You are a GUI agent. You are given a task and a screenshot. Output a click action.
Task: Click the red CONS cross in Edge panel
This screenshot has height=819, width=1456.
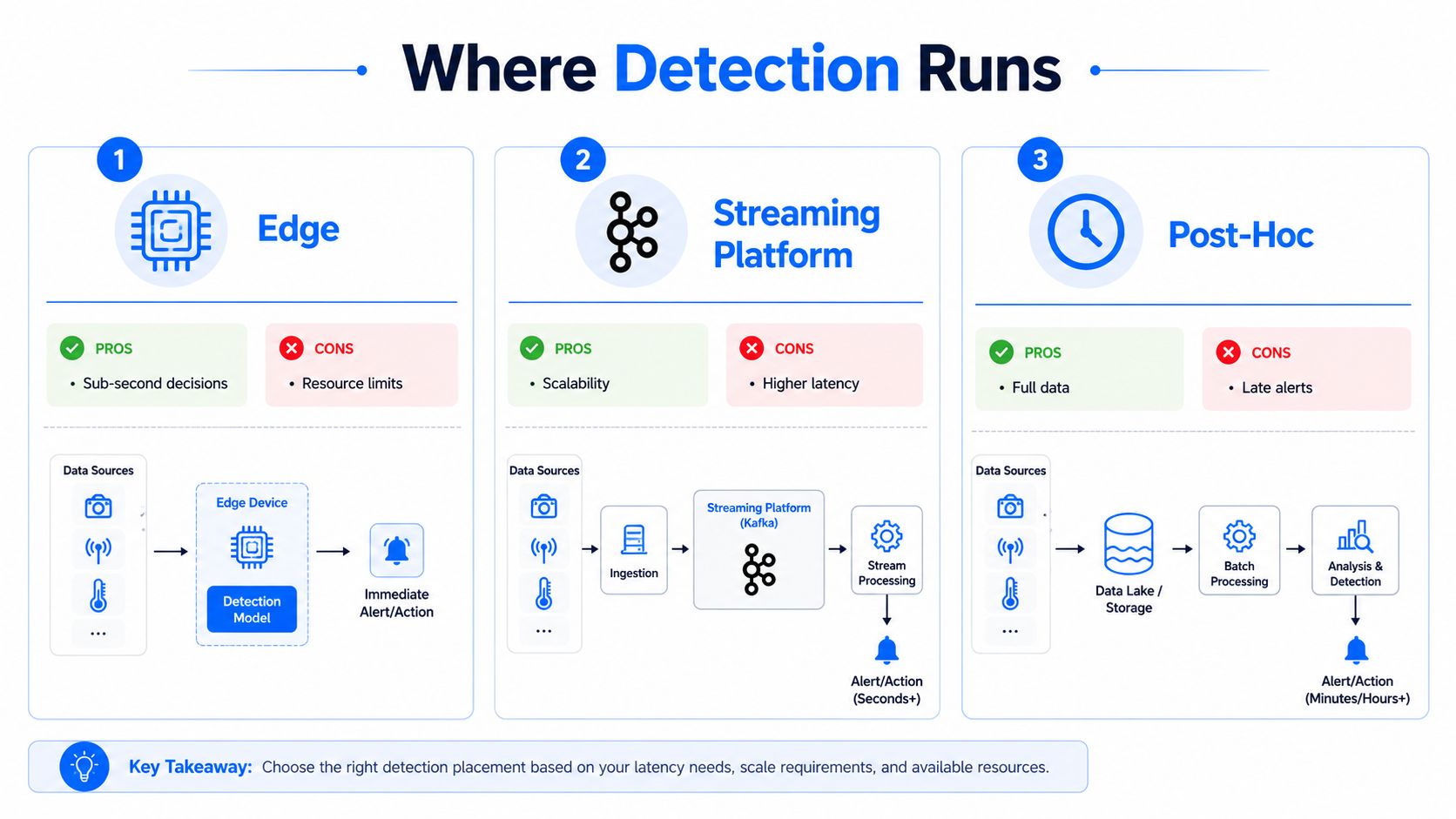[292, 348]
